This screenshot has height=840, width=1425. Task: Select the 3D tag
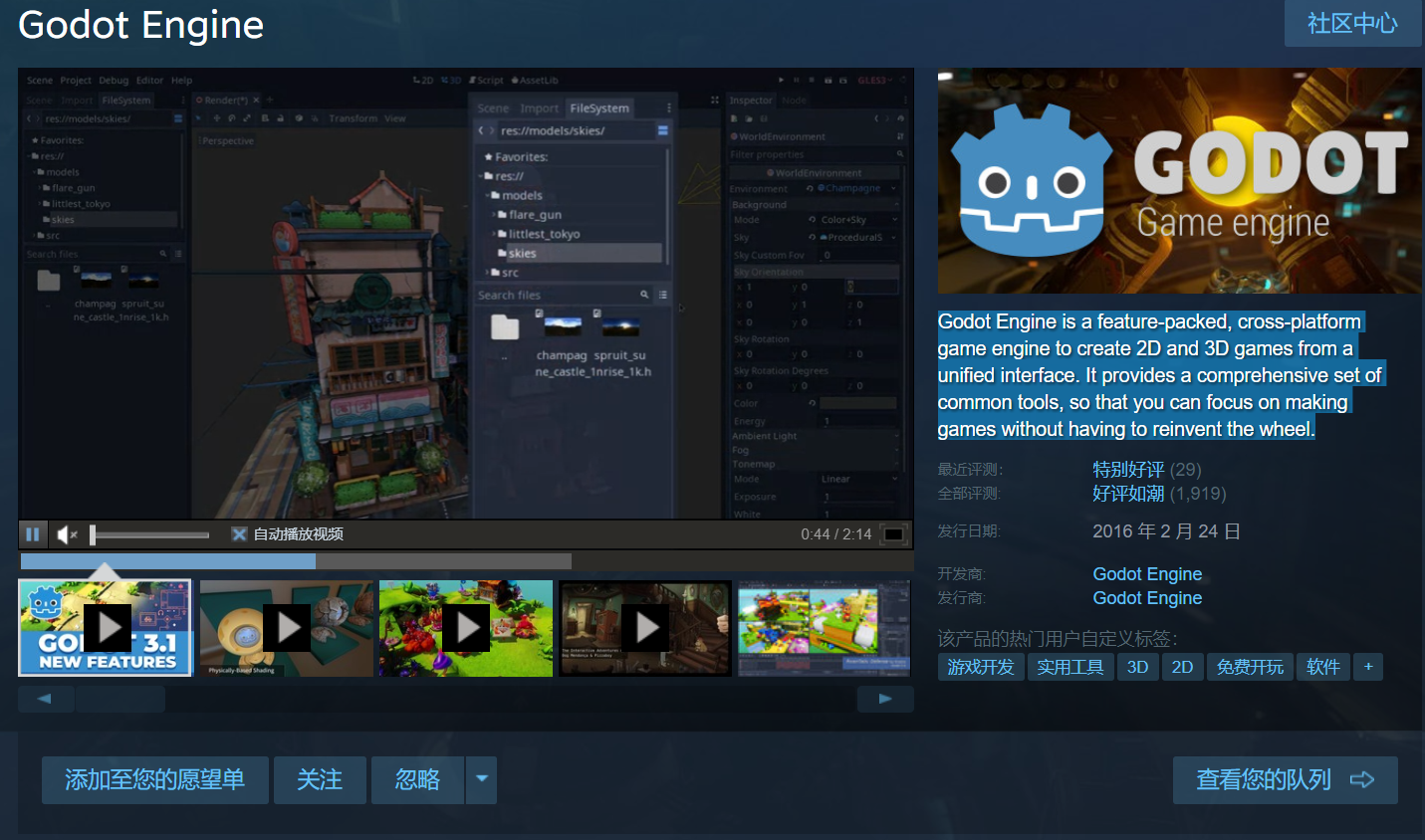pyautogui.click(x=1137, y=667)
